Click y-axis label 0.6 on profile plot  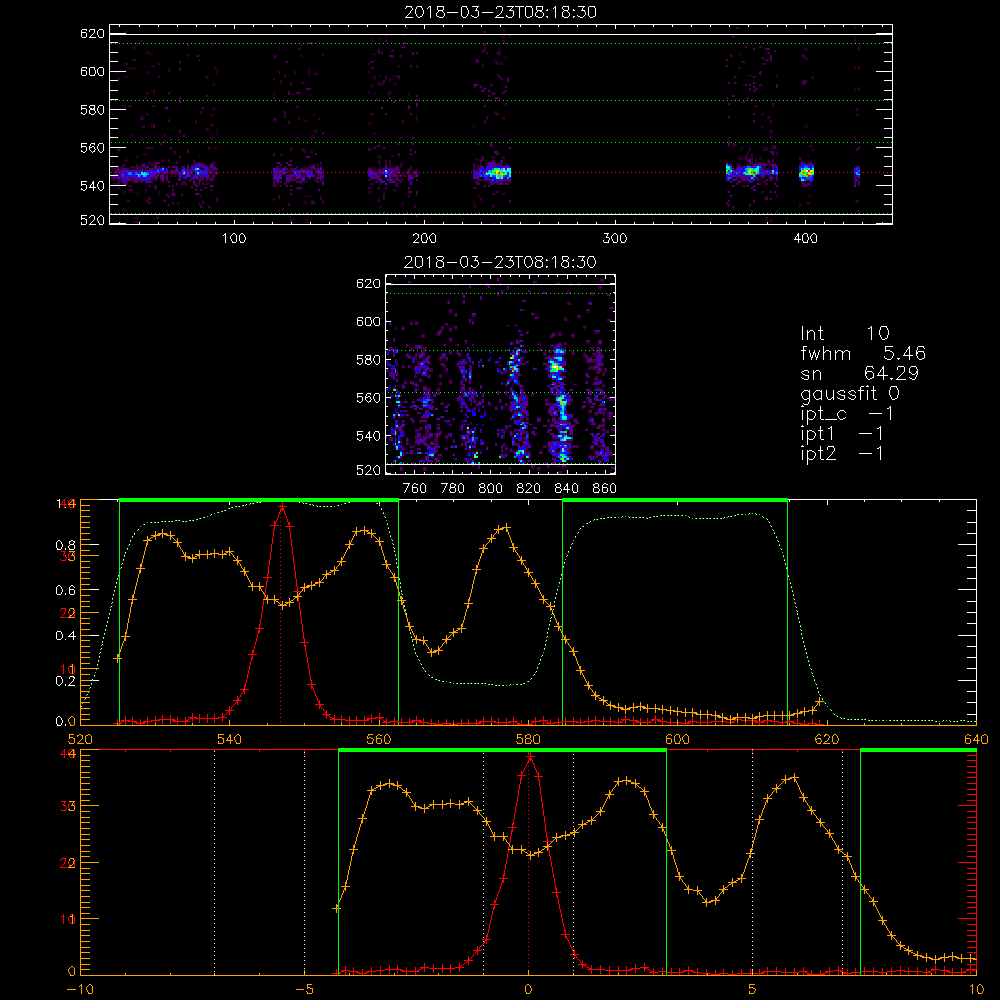pyautogui.click(x=65, y=591)
